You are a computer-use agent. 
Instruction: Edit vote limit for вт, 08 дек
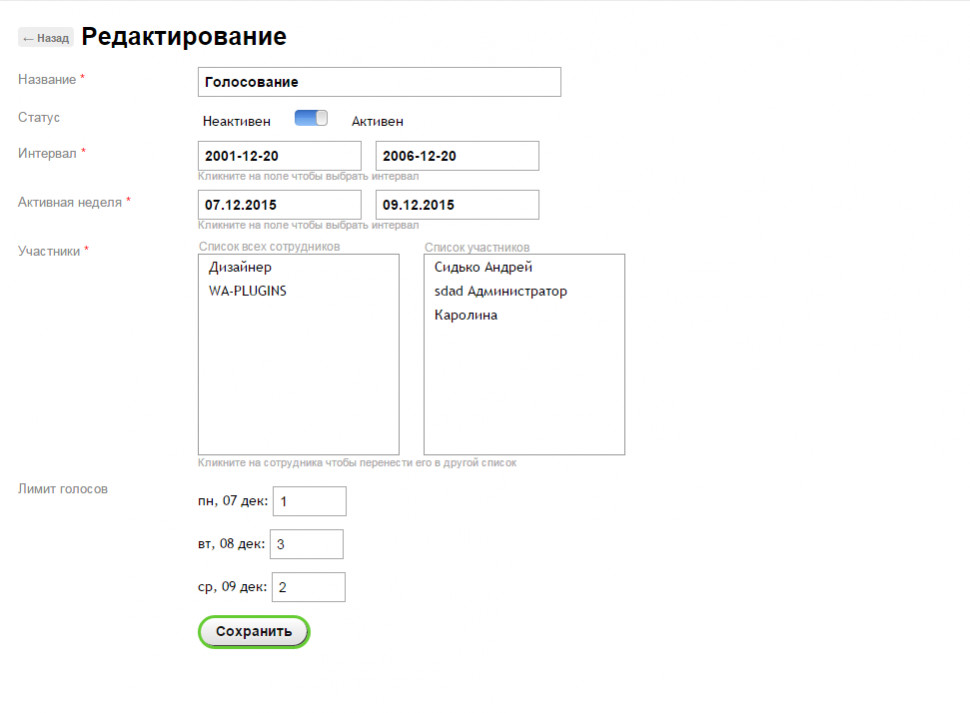point(307,544)
